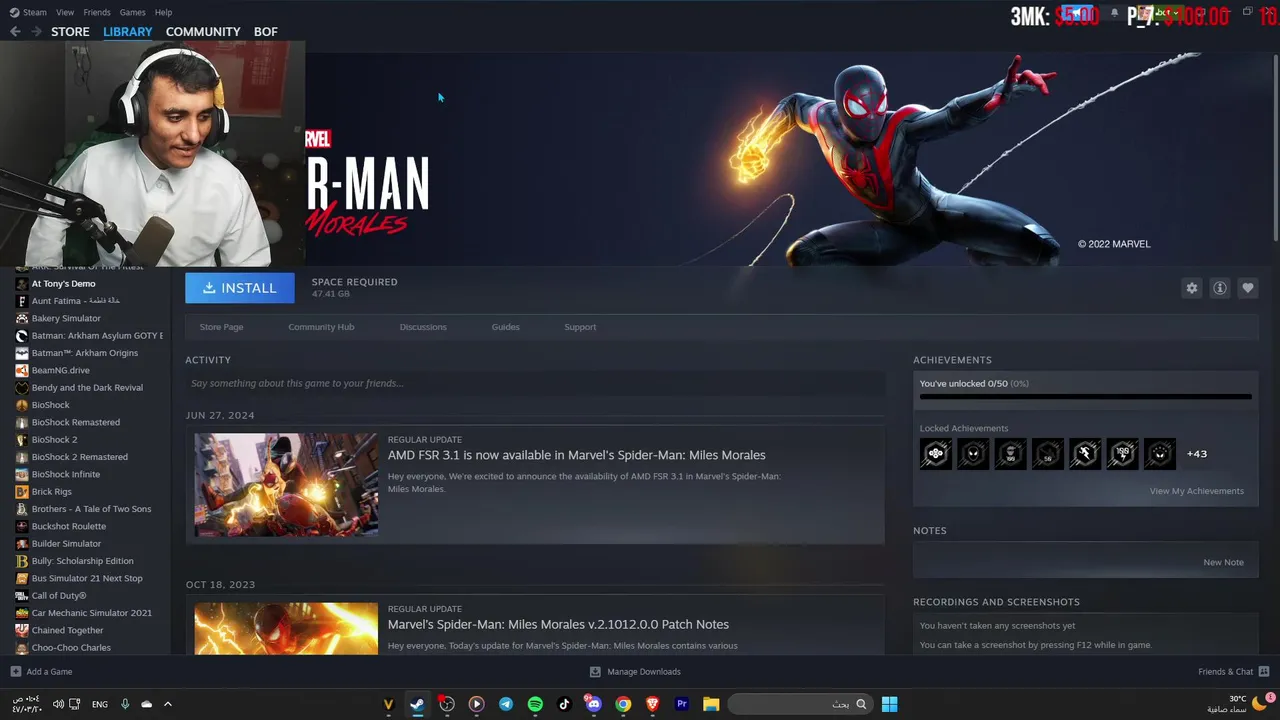This screenshot has height=720, width=1280.
Task: Open the BOF profile tab
Action: [x=266, y=32]
